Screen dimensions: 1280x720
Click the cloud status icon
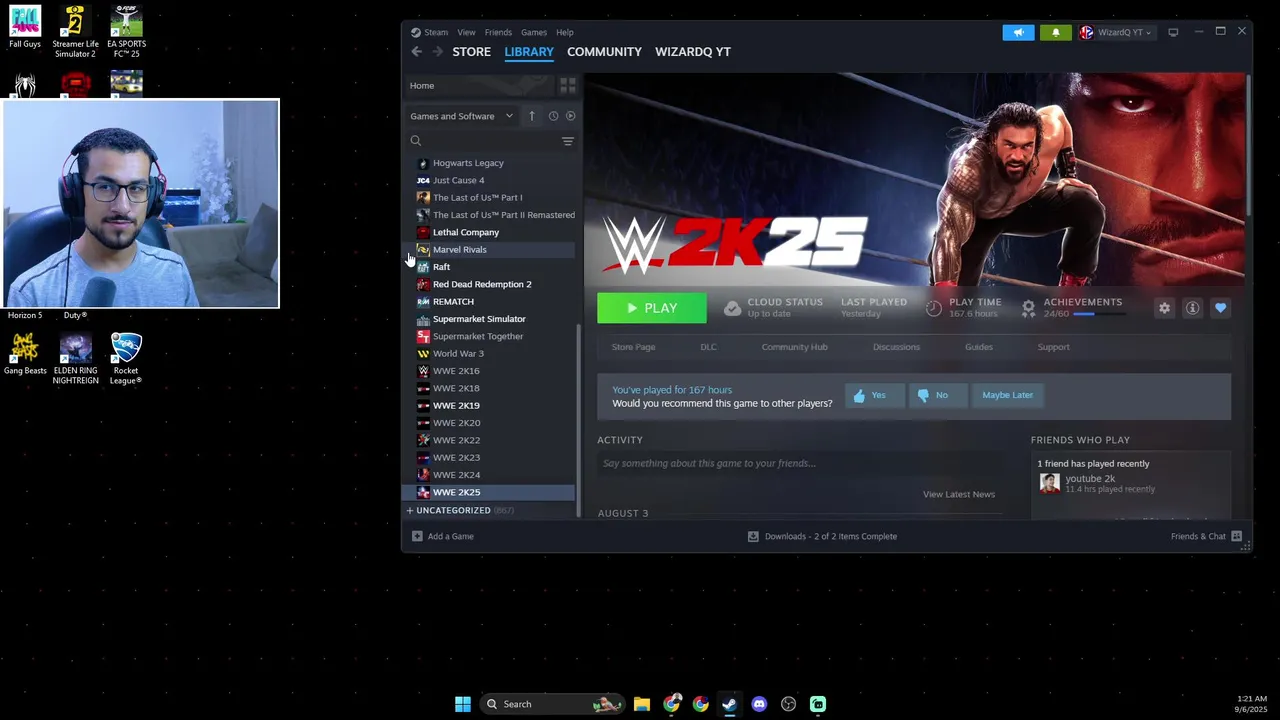(x=732, y=308)
